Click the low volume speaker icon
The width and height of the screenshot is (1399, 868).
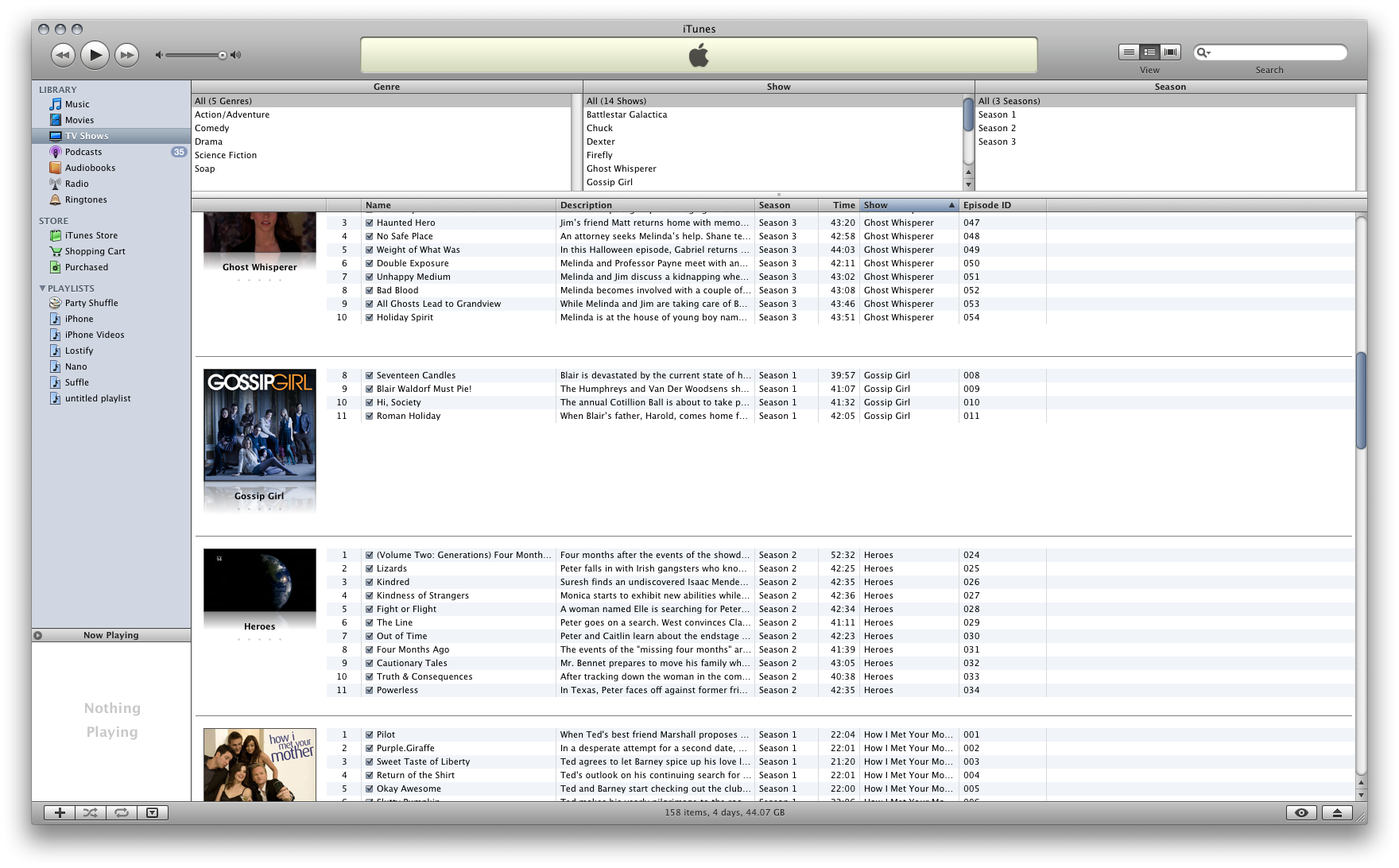[x=159, y=55]
